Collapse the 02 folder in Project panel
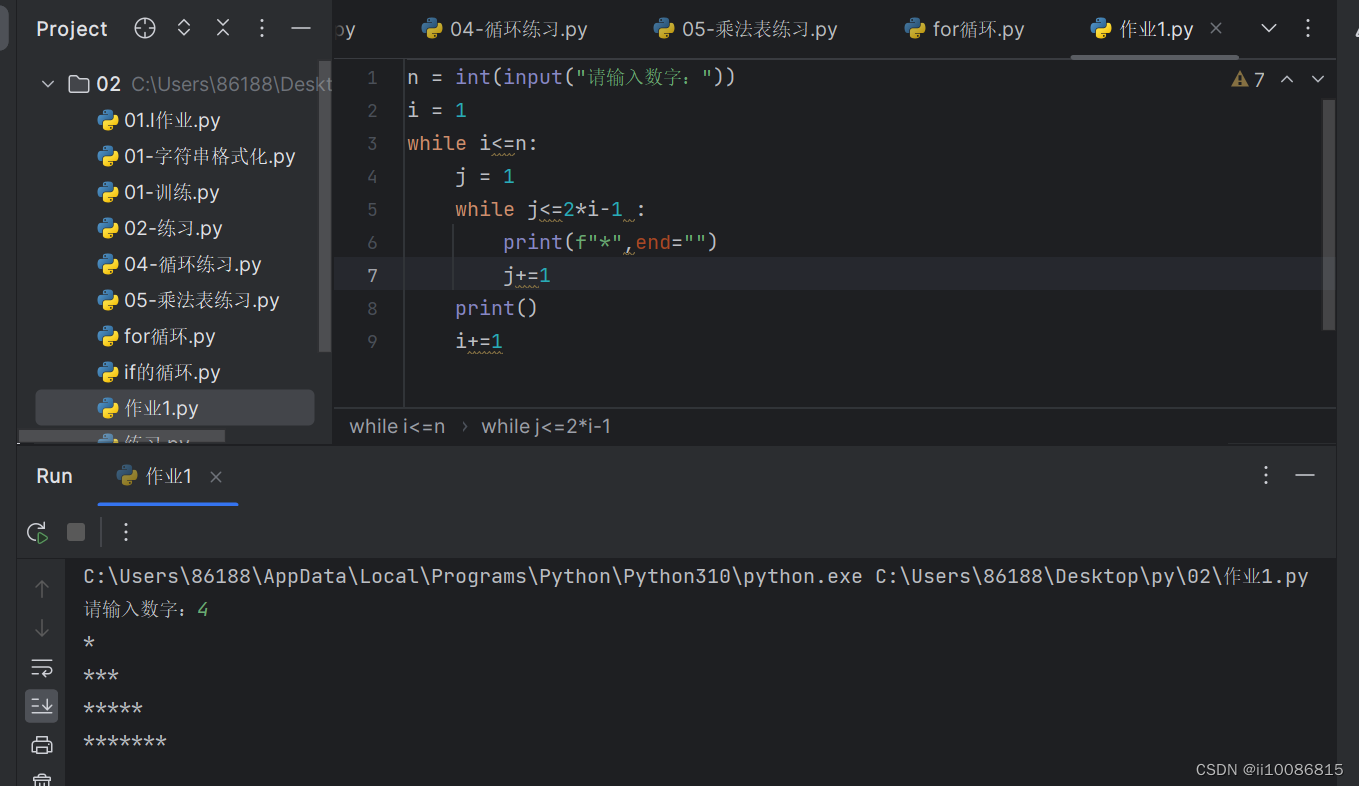The height and width of the screenshot is (786, 1359). tap(47, 84)
